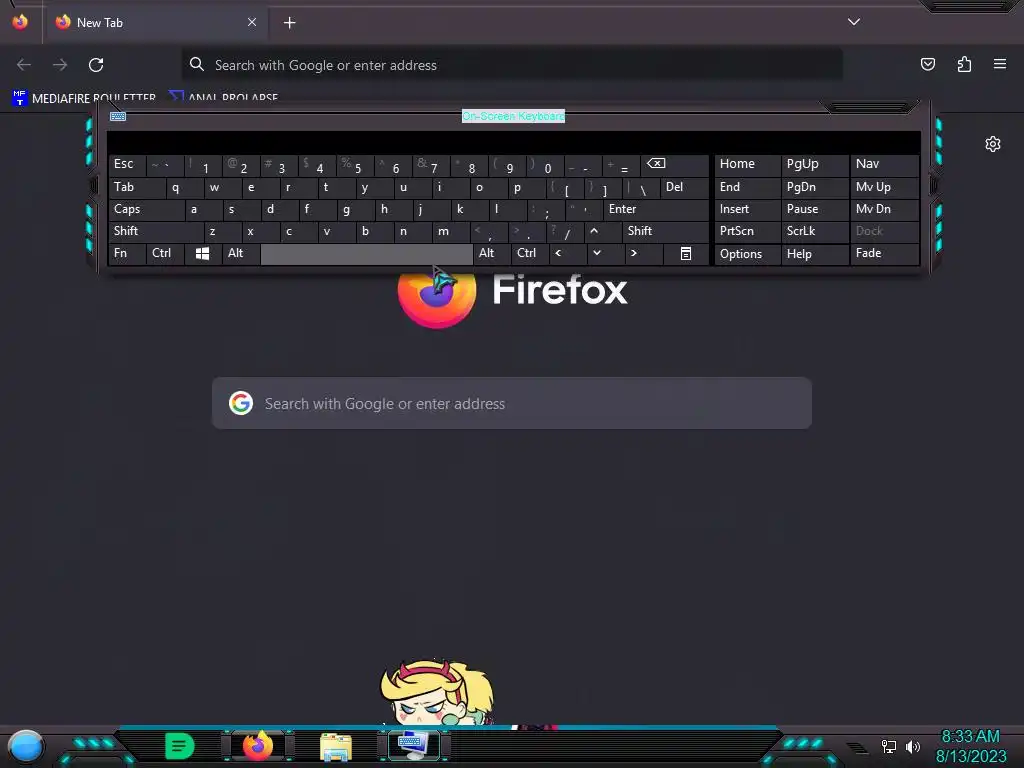Open the Firefox hamburger application menu
Viewport: 1024px width, 768px height.
pyautogui.click(x=1000, y=64)
